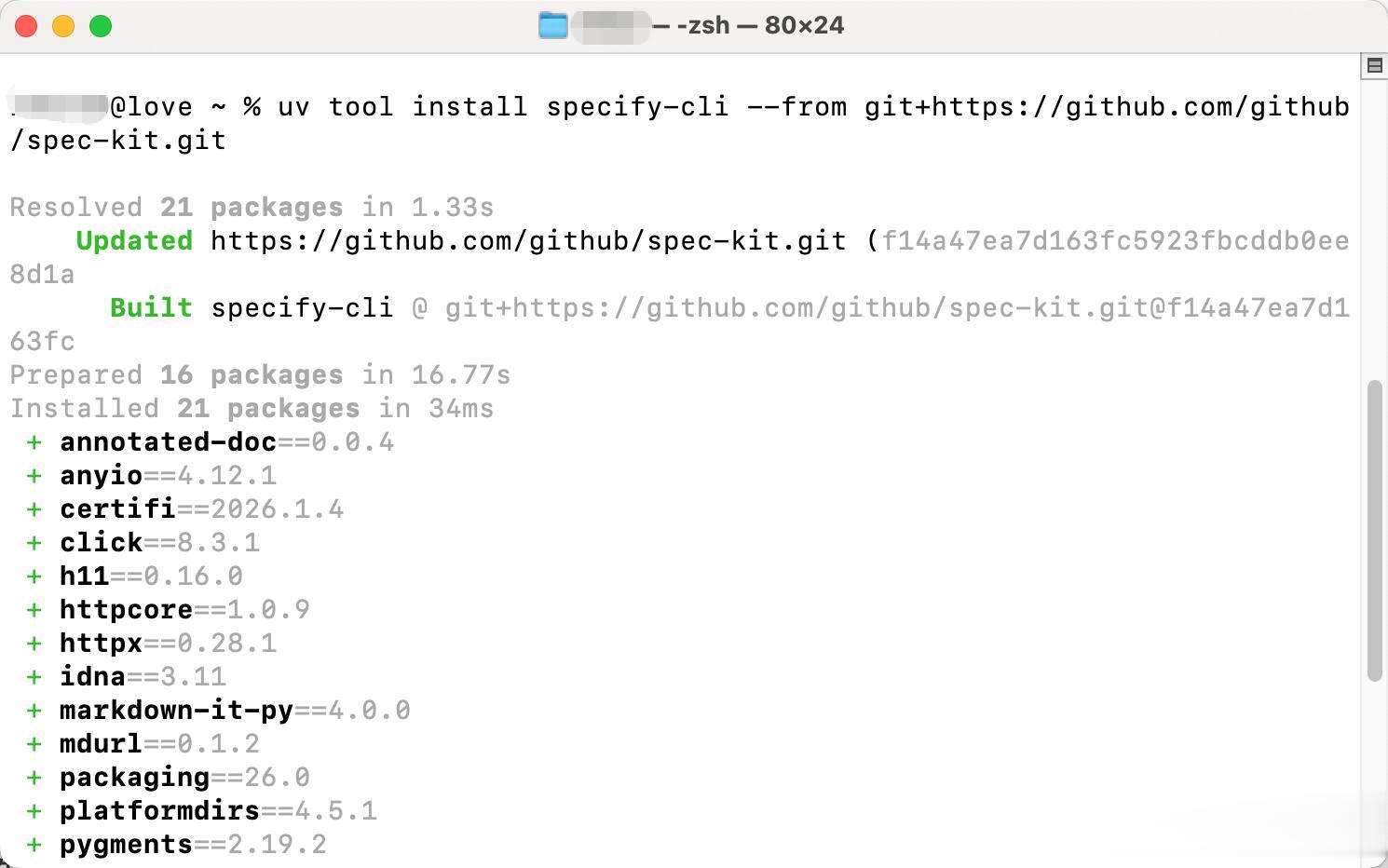
Task: Click the certifi==2026.1.4 entry
Action: 201,509
